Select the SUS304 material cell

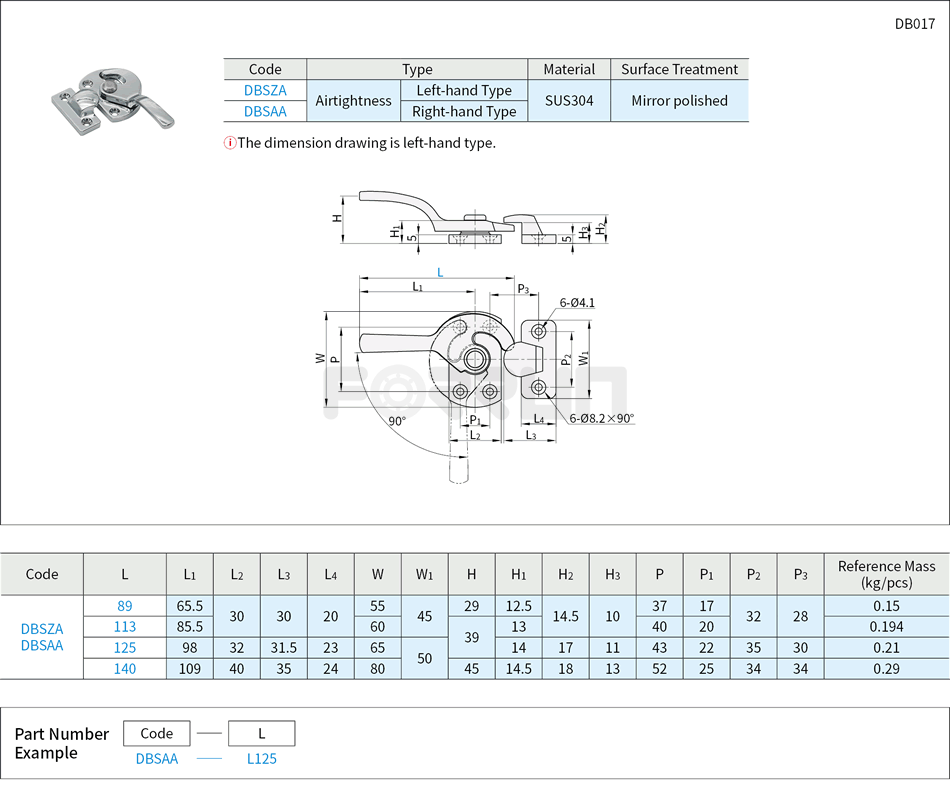568,101
